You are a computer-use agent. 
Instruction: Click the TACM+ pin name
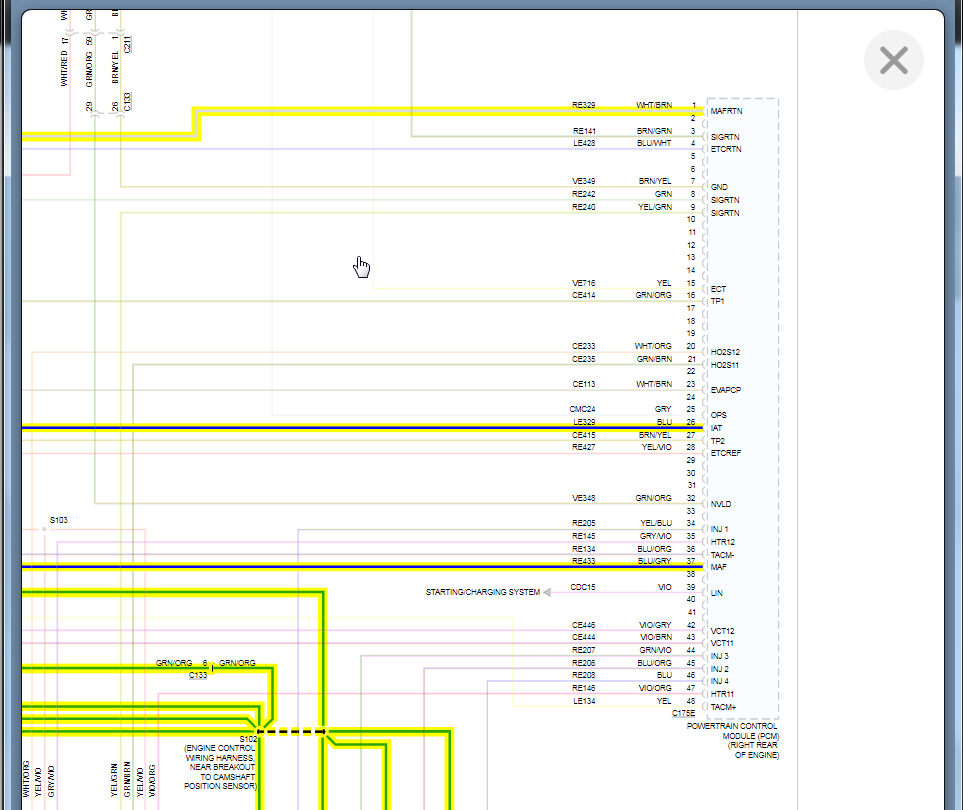coord(723,707)
